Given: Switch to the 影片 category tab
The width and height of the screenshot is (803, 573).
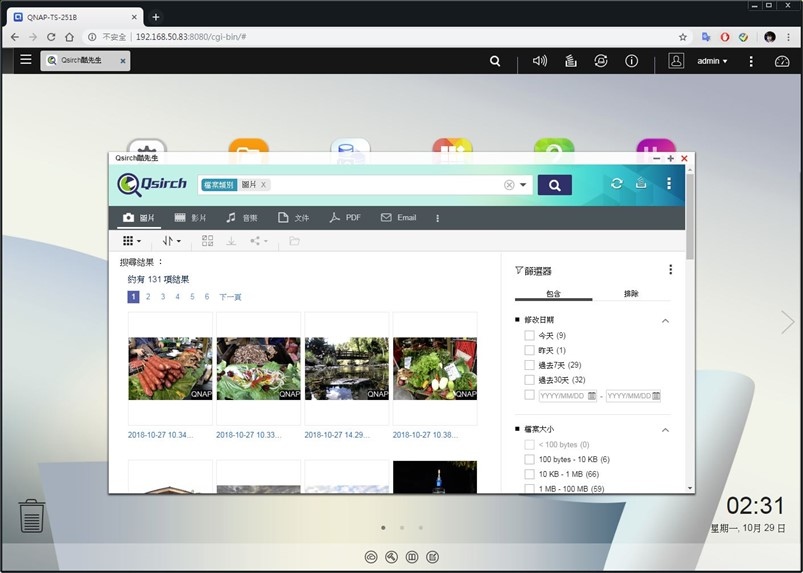Looking at the screenshot, I should tap(190, 218).
